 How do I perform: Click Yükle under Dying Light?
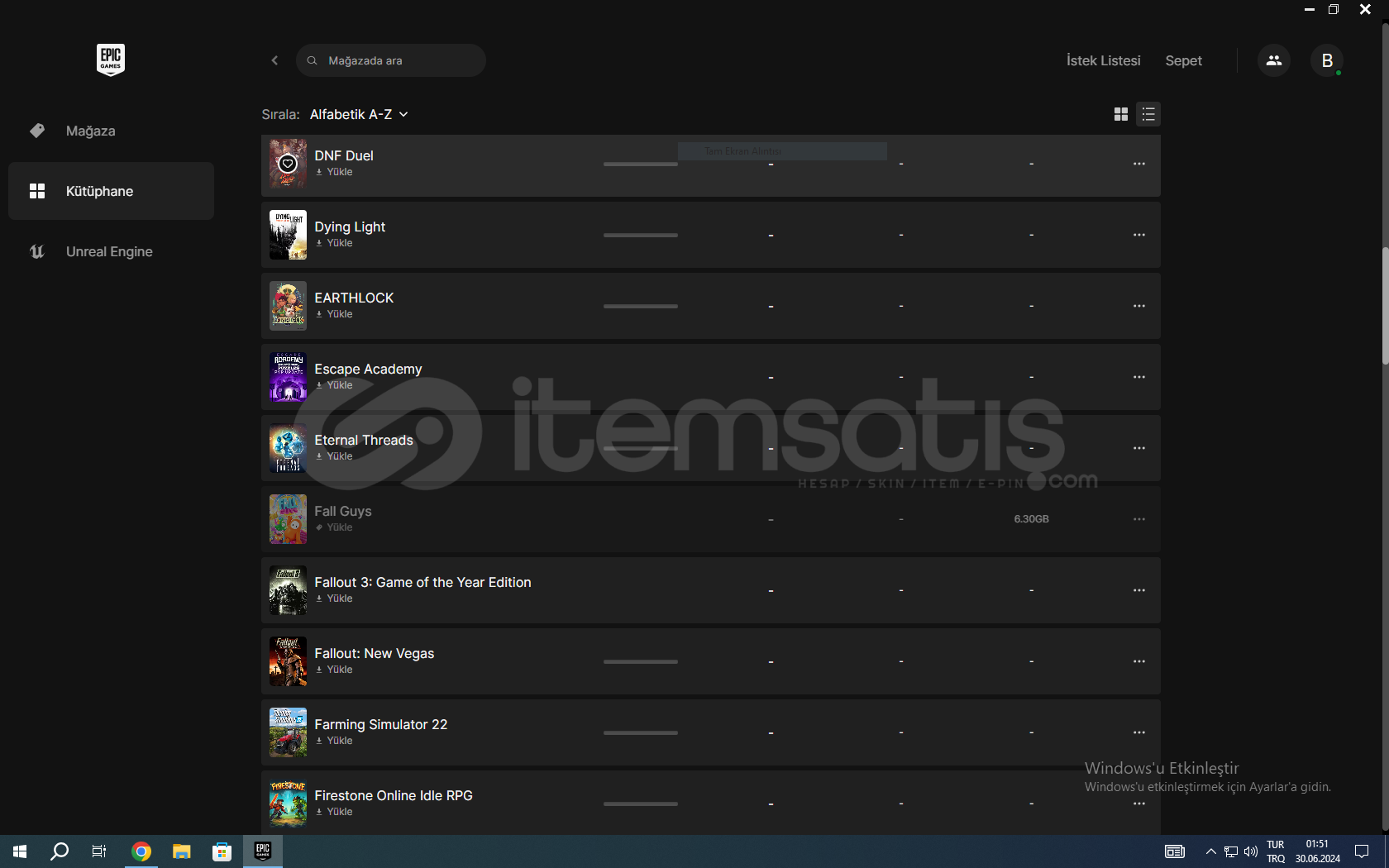pos(334,243)
